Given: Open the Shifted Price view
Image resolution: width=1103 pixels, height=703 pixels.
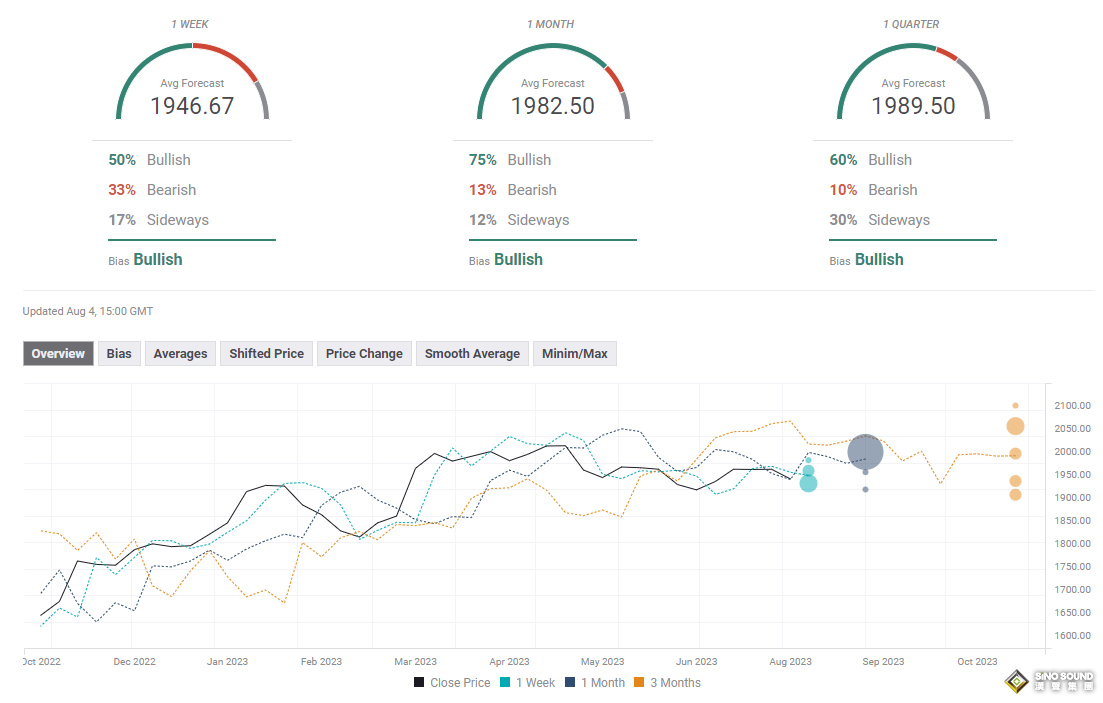Looking at the screenshot, I should [x=266, y=354].
